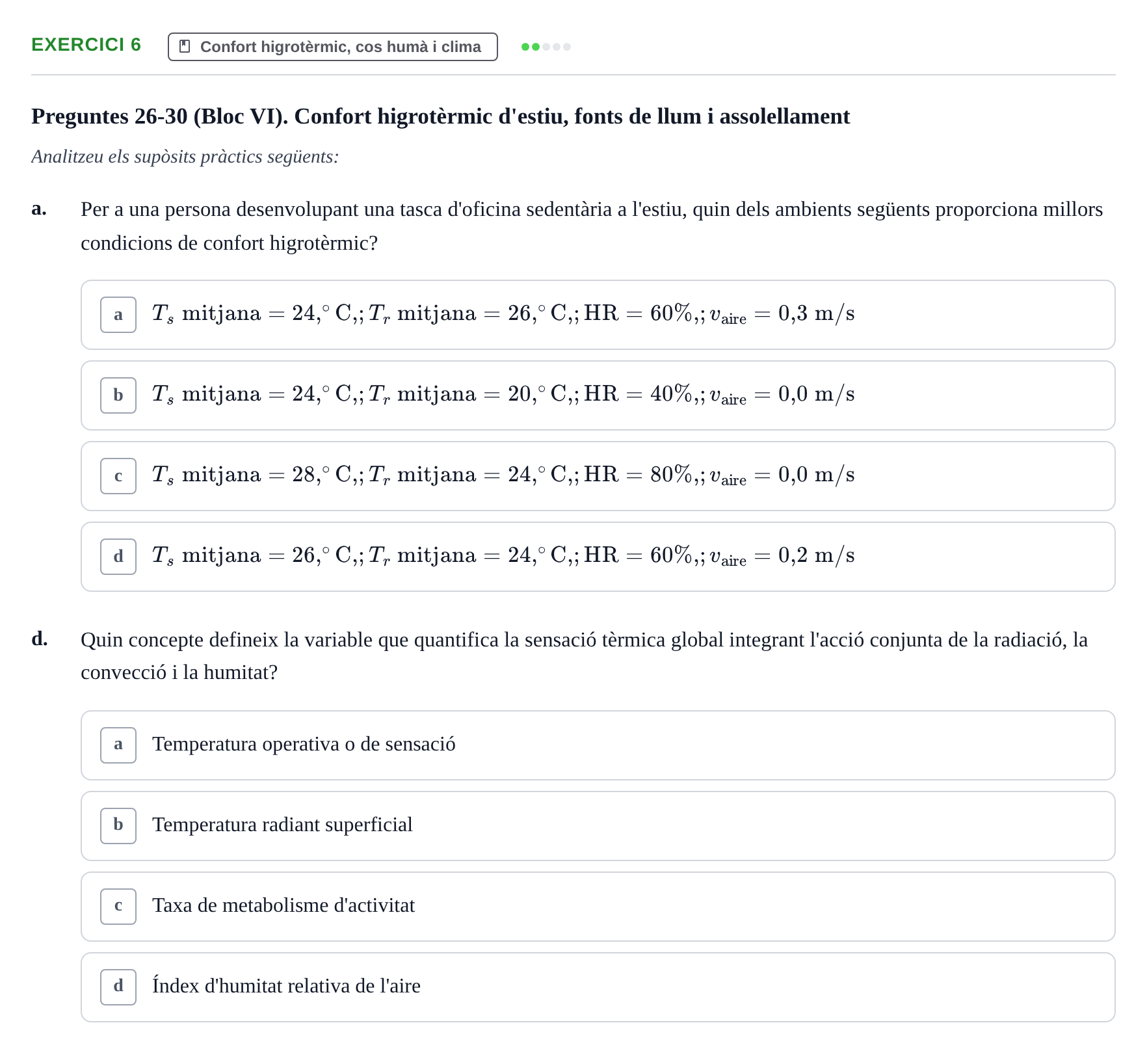Select question a's option b, HR = 40%

pos(598,395)
